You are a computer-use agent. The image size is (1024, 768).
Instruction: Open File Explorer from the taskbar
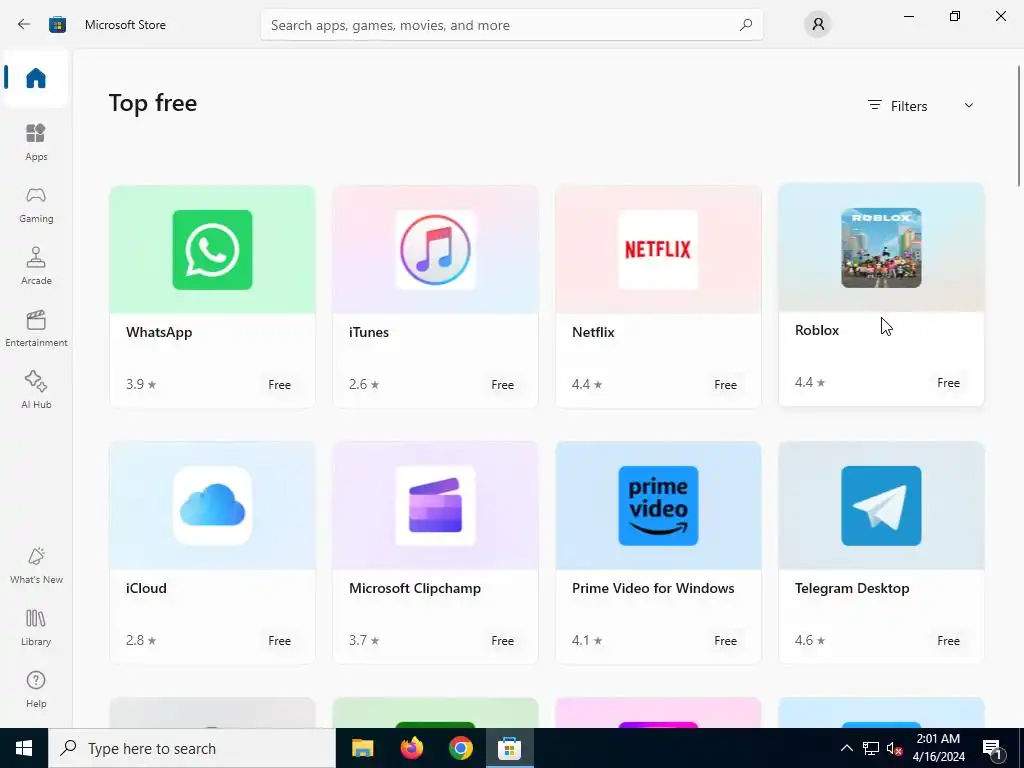[362, 748]
